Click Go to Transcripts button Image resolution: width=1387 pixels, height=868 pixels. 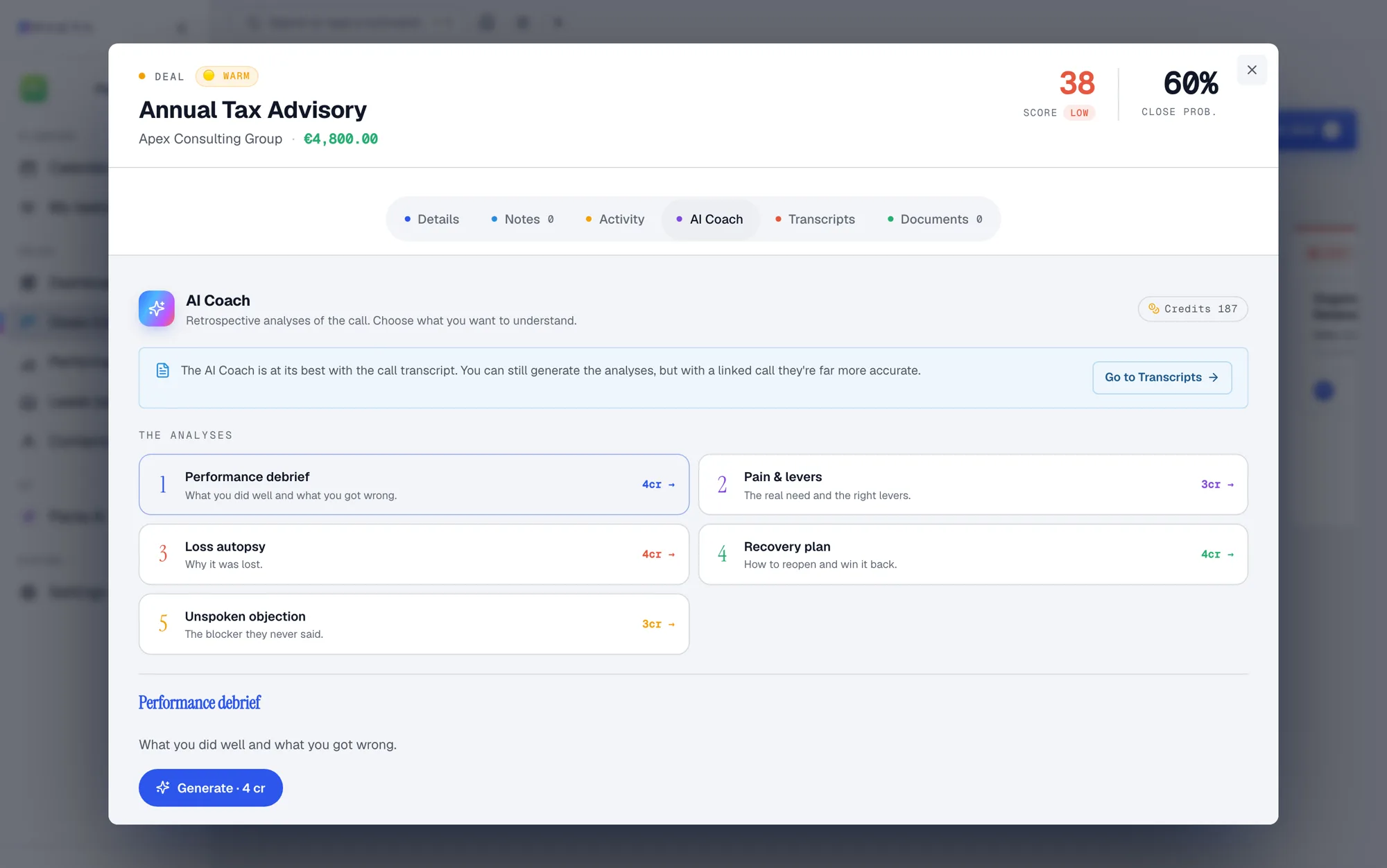(x=1162, y=377)
